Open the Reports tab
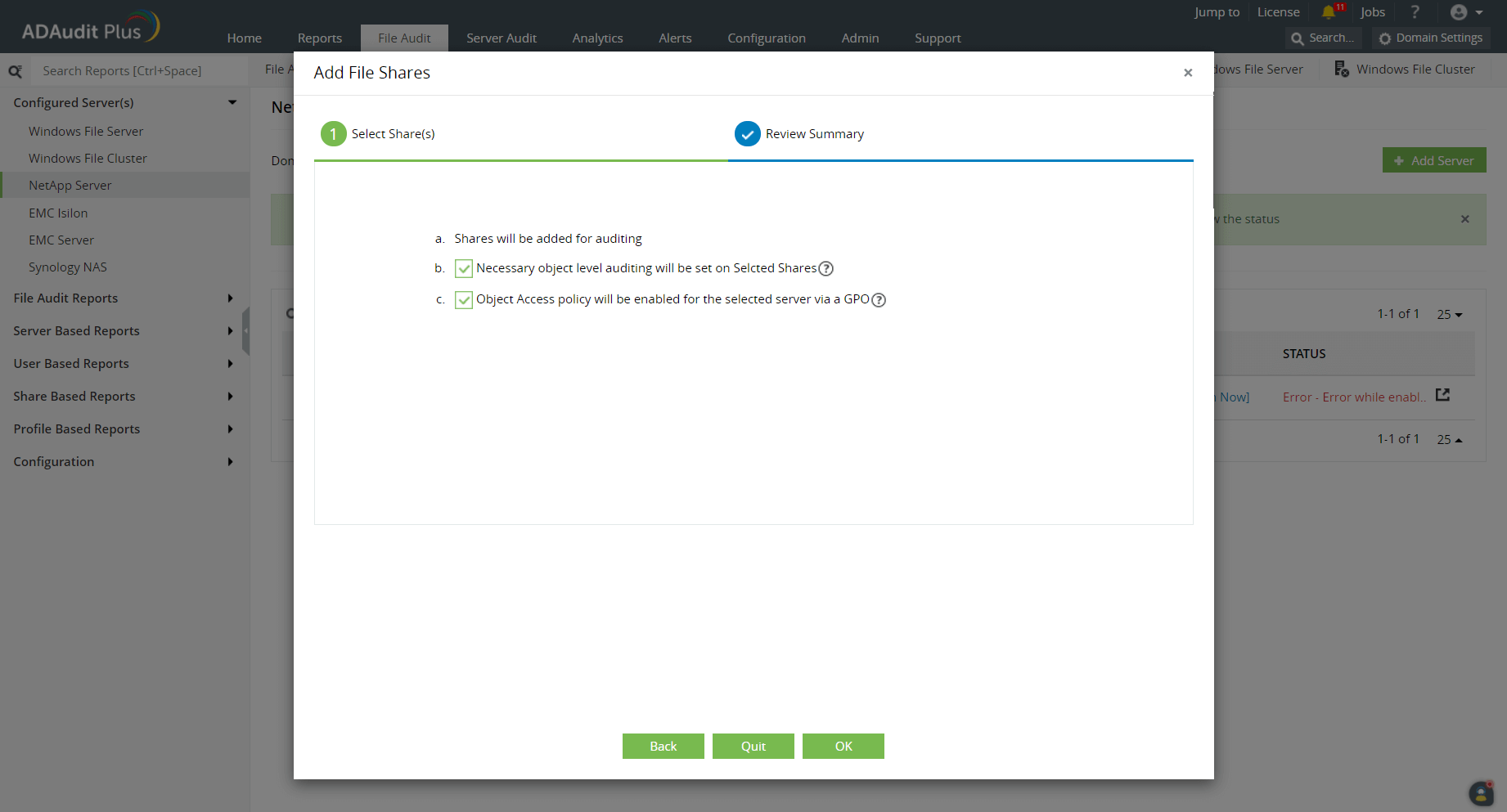The height and width of the screenshot is (812, 1507). [x=320, y=38]
